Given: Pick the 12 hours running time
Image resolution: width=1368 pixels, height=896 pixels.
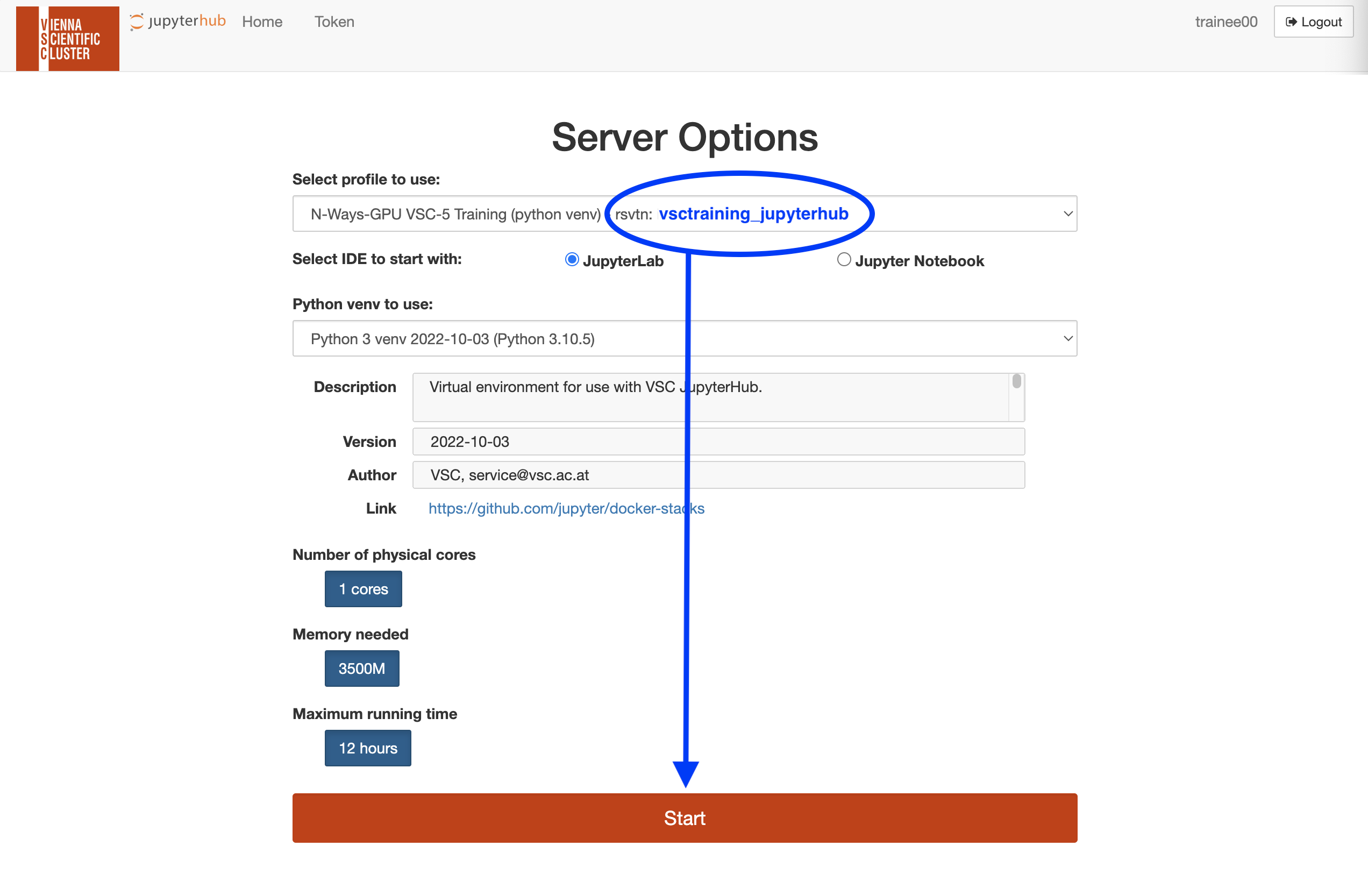Looking at the screenshot, I should [x=368, y=748].
